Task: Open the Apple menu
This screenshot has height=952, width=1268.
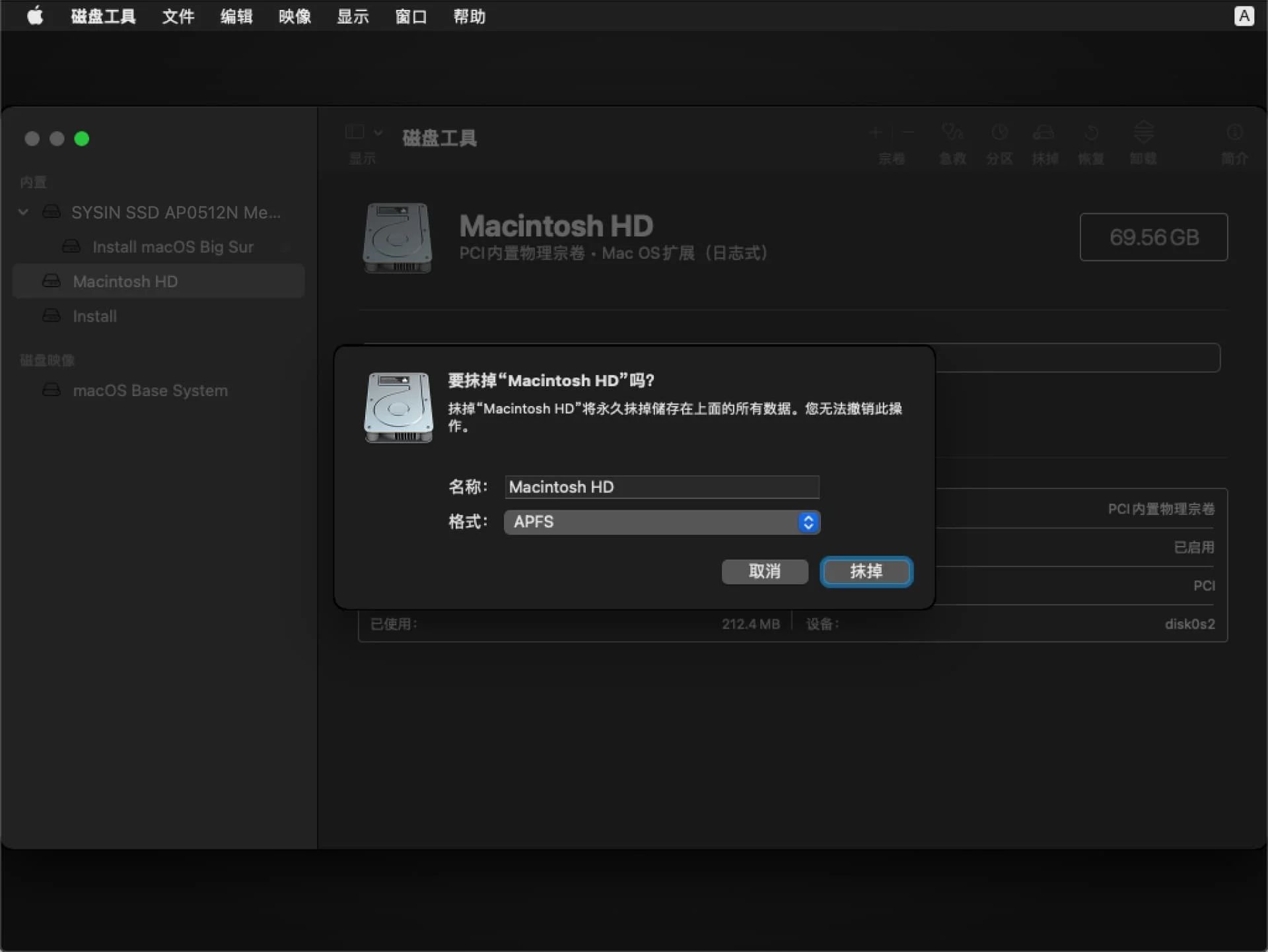Action: click(34, 16)
